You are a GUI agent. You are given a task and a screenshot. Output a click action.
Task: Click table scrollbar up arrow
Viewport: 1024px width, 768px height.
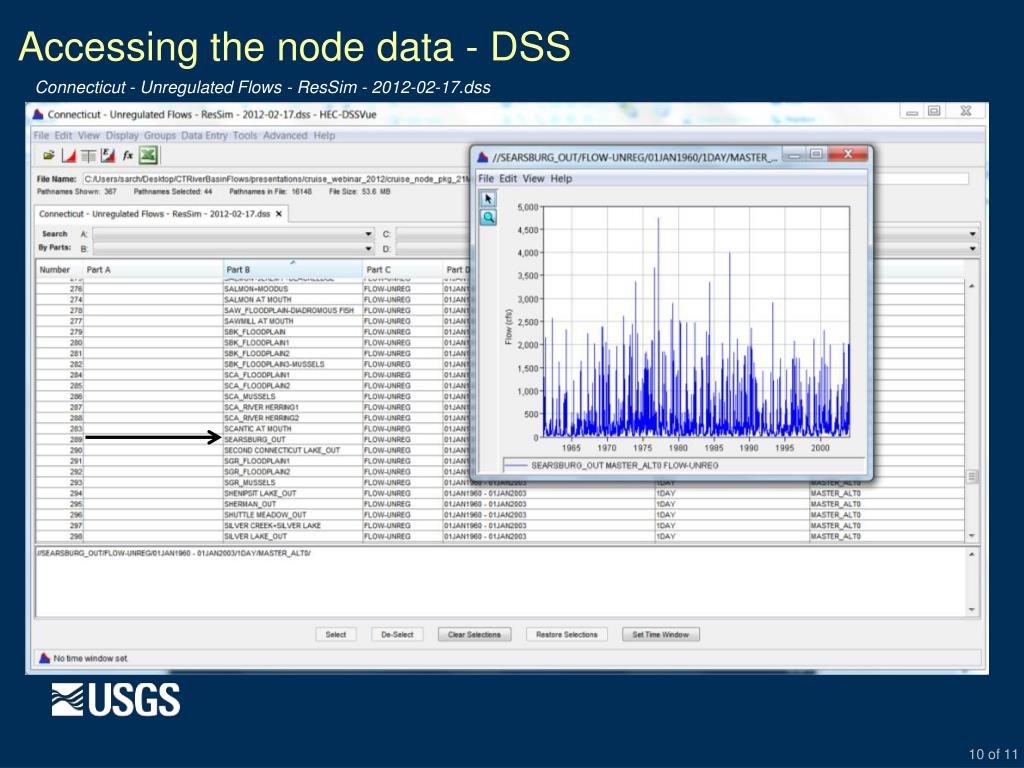pyautogui.click(x=972, y=286)
